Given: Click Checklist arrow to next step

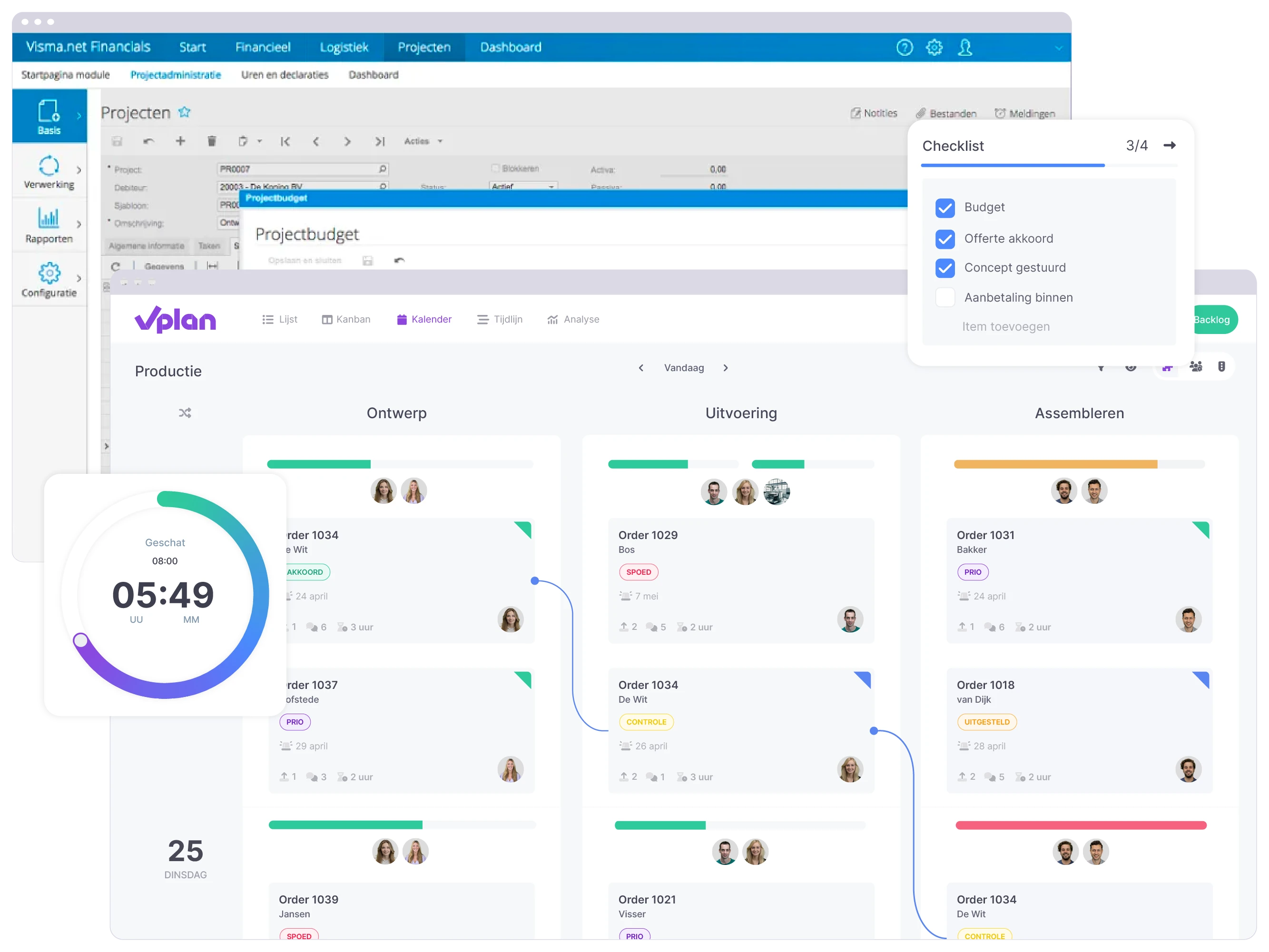Looking at the screenshot, I should [x=1170, y=146].
